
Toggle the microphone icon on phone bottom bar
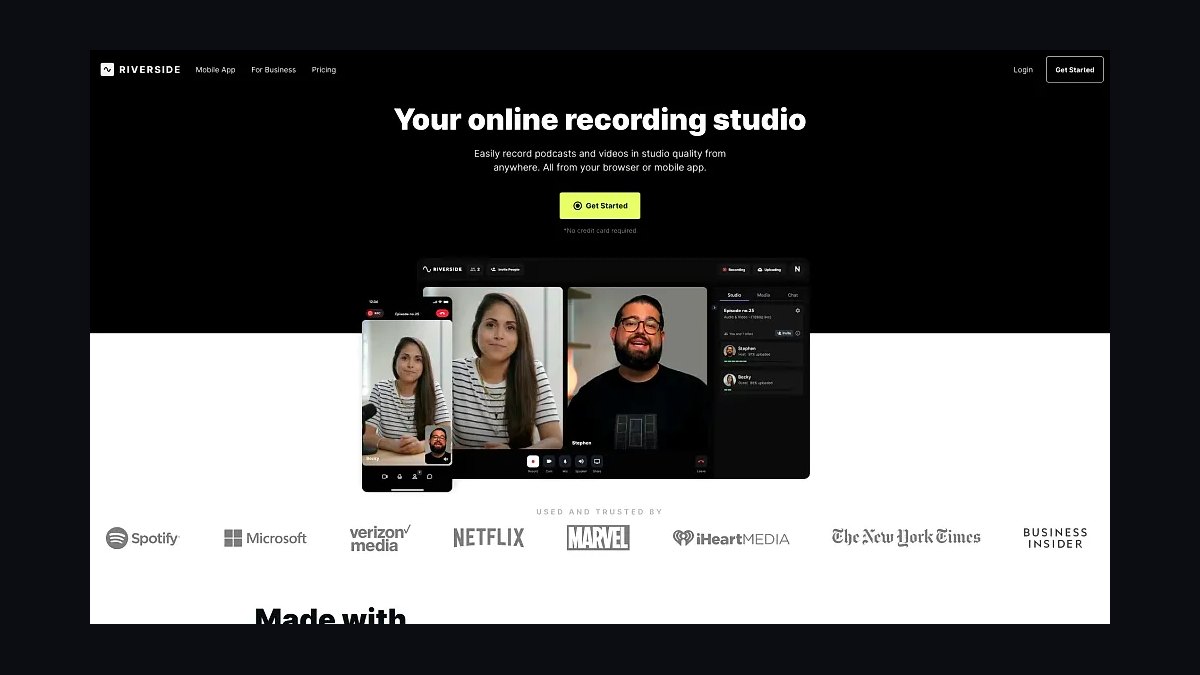(399, 476)
